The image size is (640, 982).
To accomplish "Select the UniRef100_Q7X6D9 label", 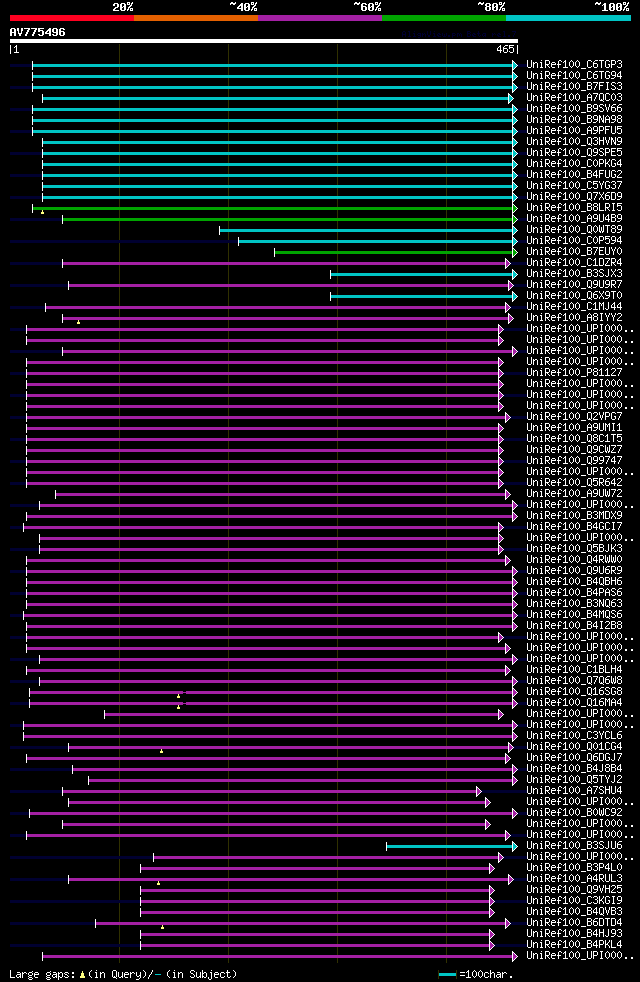I will [x=574, y=197].
